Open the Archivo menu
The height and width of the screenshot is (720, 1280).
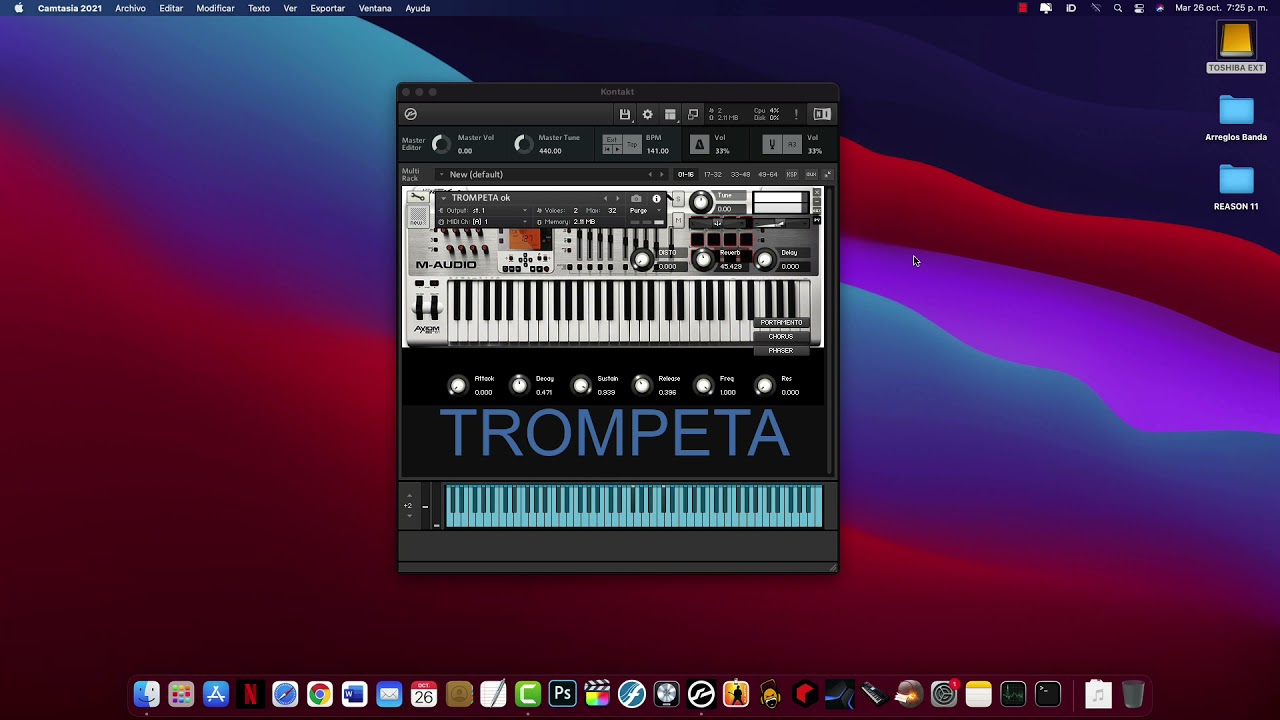[x=130, y=8]
